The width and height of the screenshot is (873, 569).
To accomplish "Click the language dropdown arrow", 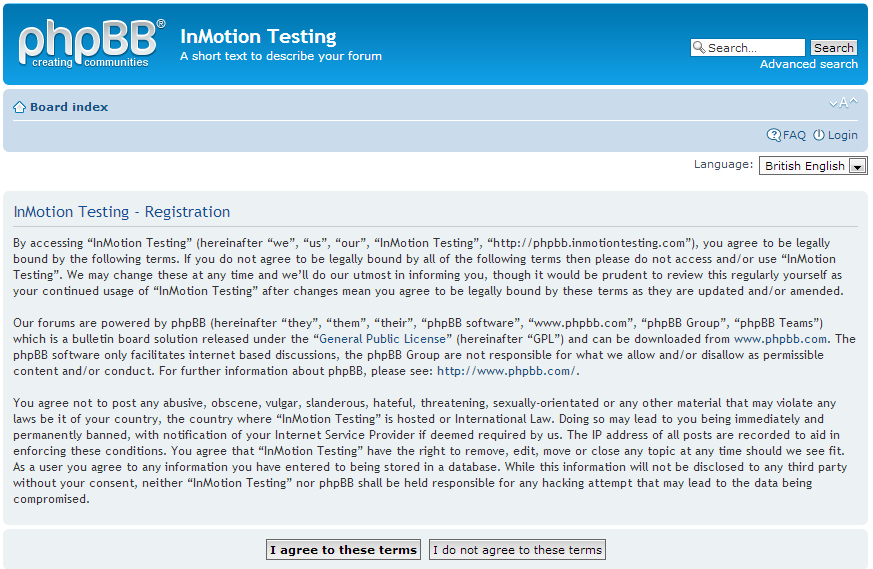I will click(x=857, y=166).
